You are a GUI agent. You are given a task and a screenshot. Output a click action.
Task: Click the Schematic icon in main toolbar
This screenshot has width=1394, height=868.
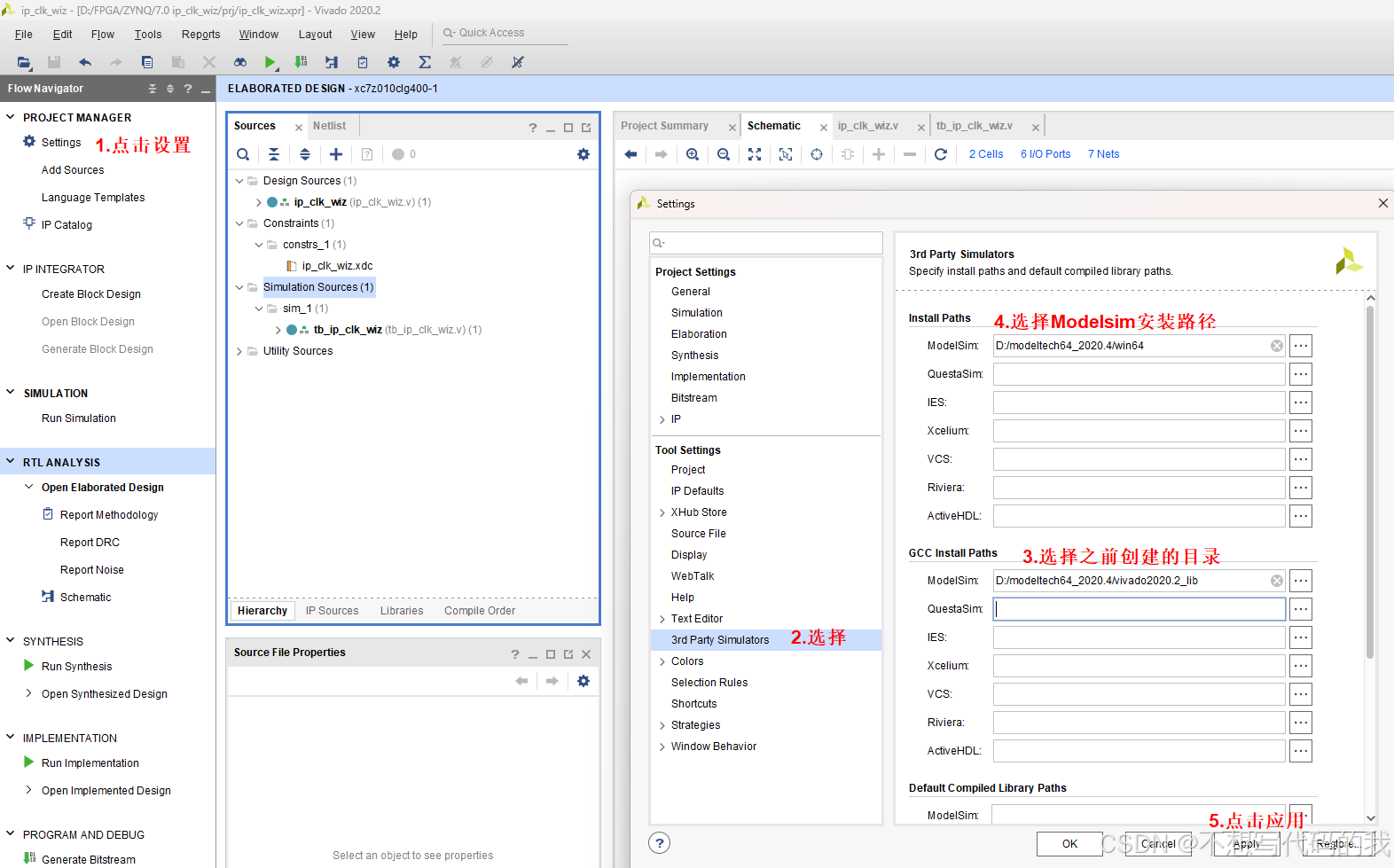coord(332,62)
